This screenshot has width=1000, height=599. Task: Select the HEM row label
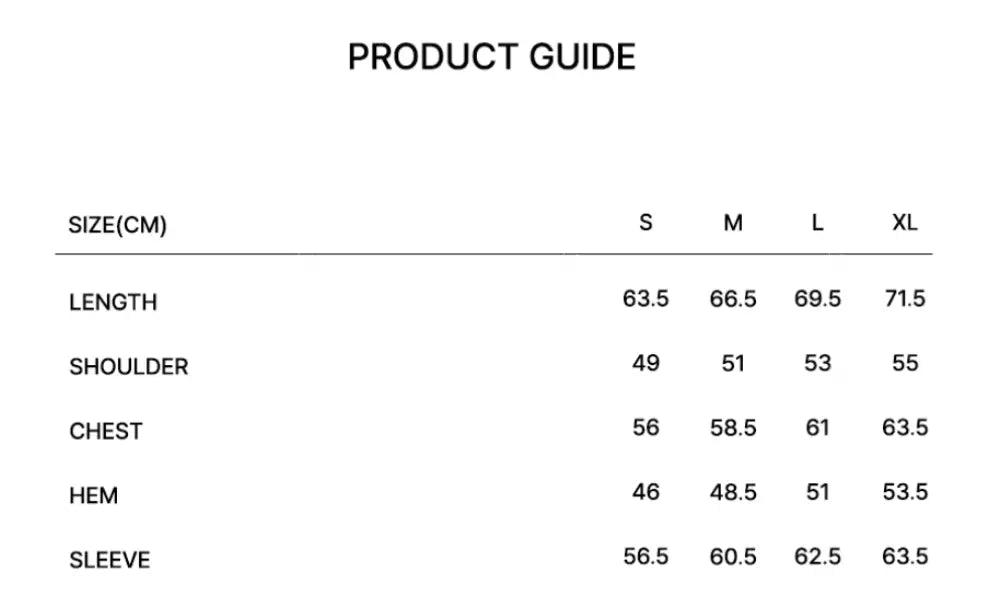tap(93, 495)
